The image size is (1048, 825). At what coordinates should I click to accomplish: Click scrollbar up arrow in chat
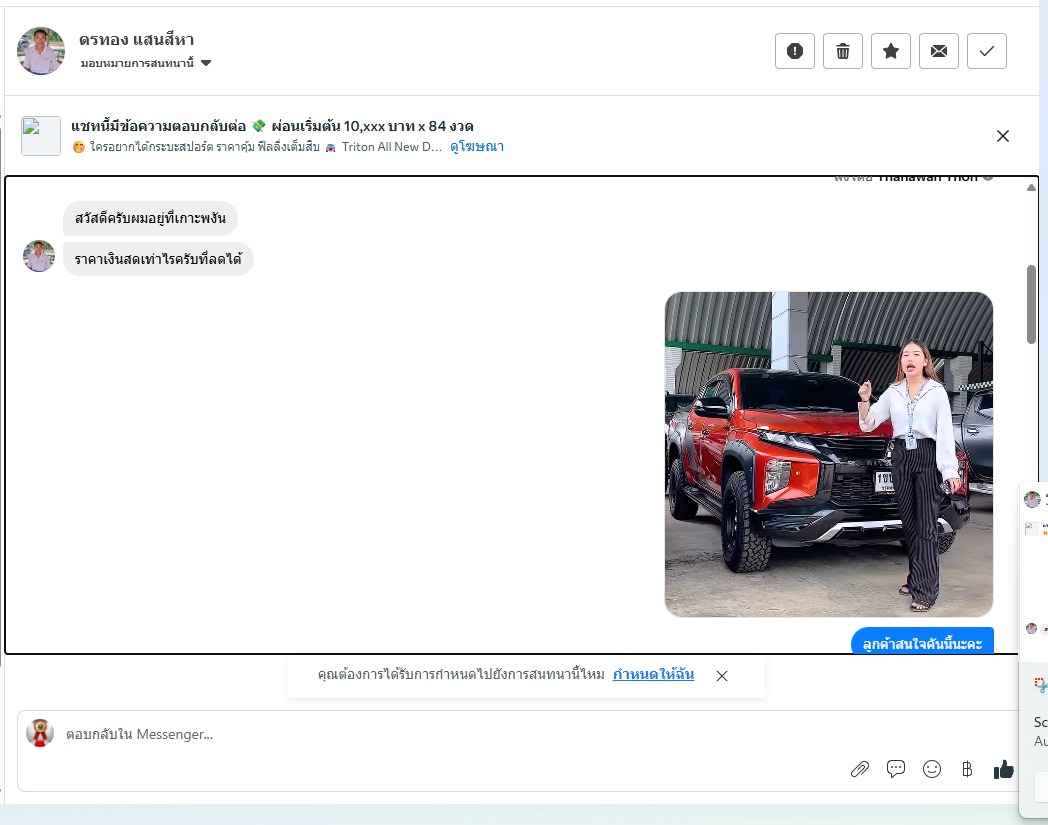pos(1031,187)
